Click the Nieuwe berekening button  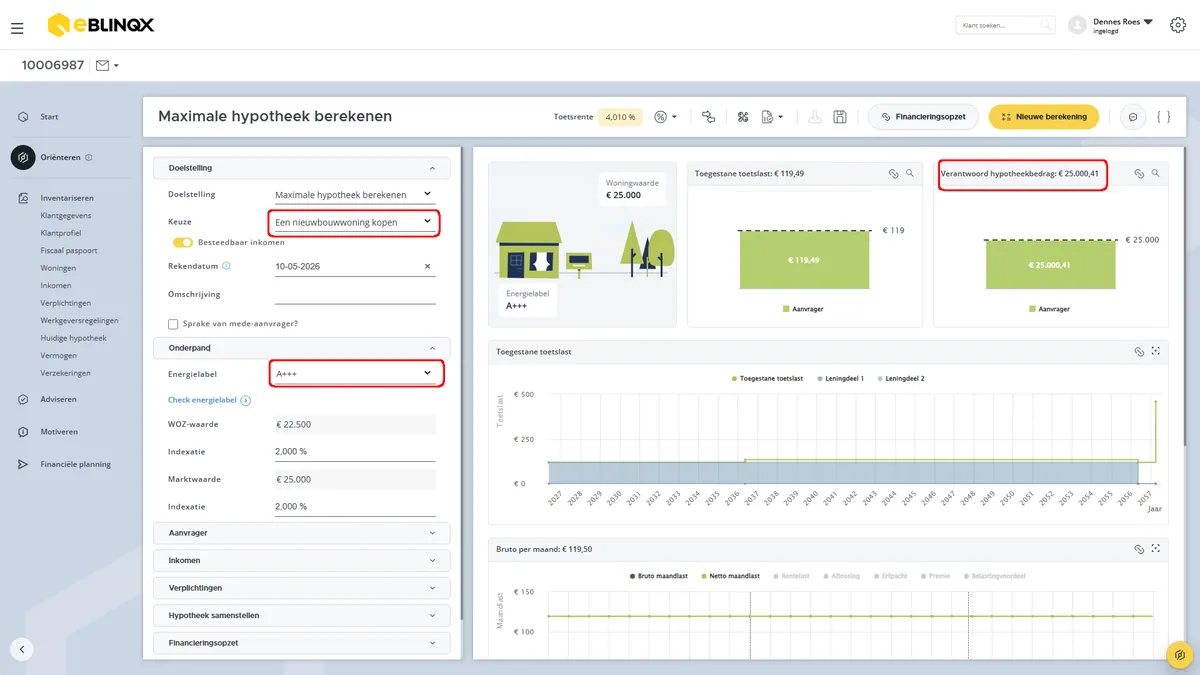coord(1044,117)
